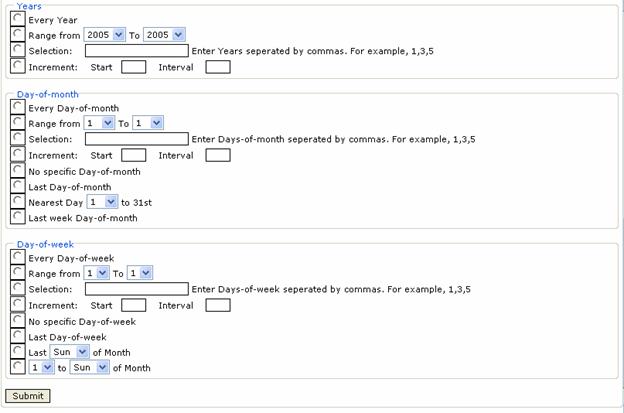
Task: Open the Years range start dropdown
Action: 105,35
